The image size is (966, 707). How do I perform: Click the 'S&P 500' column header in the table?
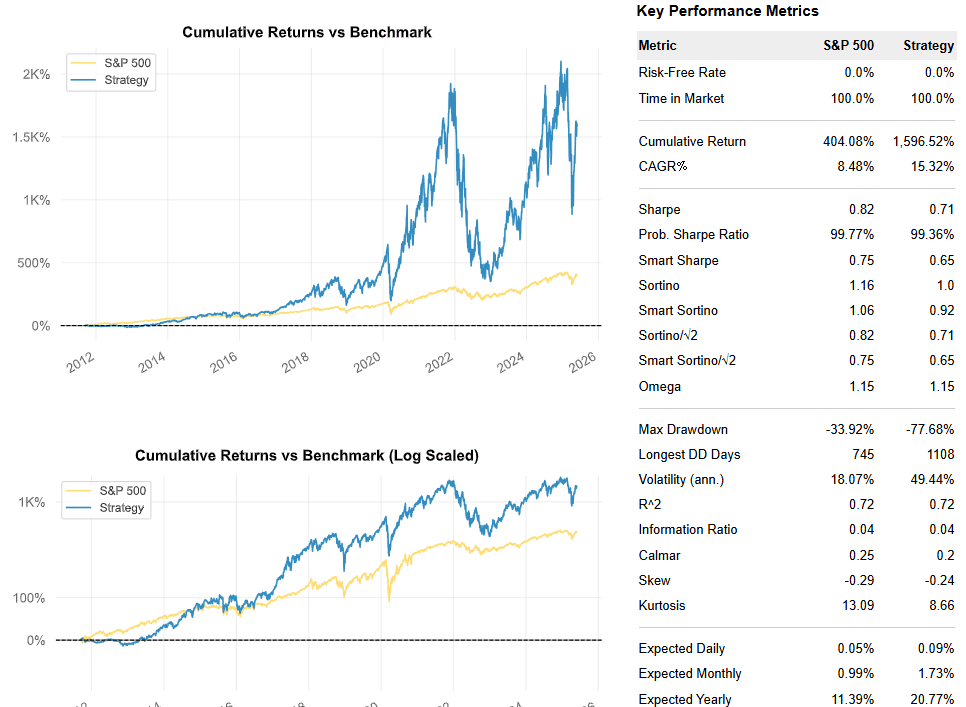click(848, 46)
